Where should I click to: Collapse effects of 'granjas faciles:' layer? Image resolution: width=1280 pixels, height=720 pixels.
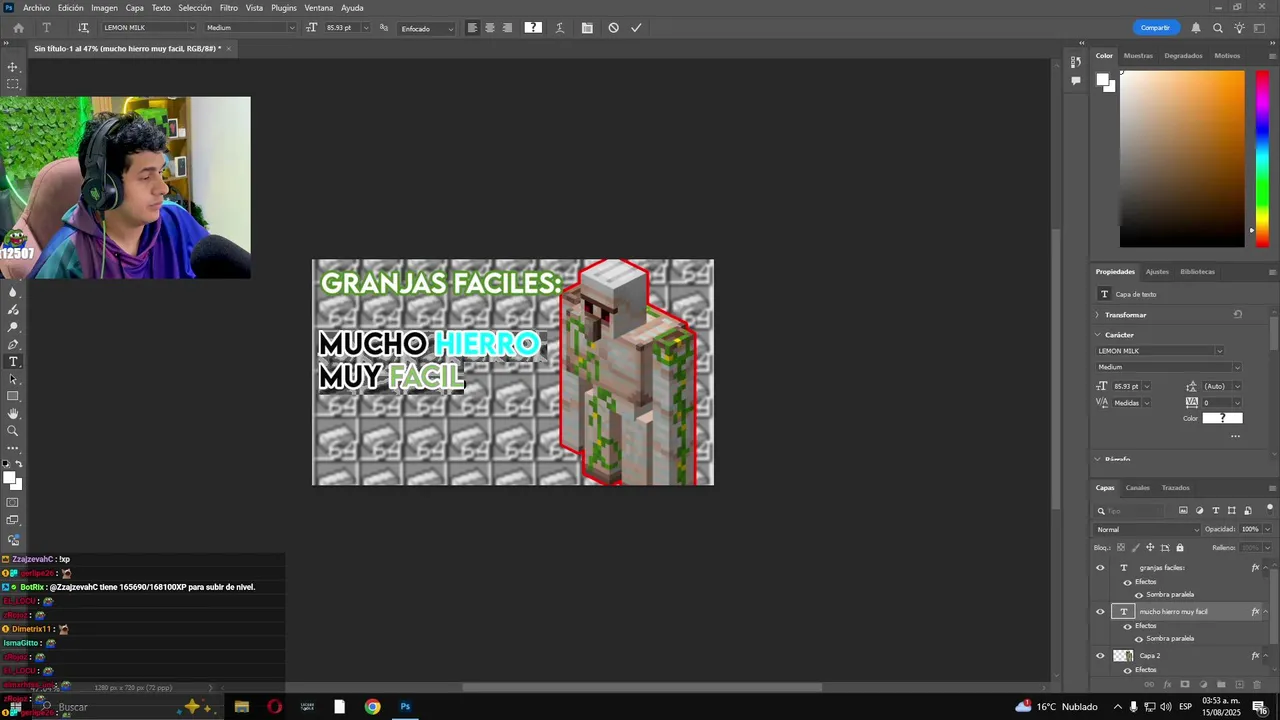[1267, 568]
